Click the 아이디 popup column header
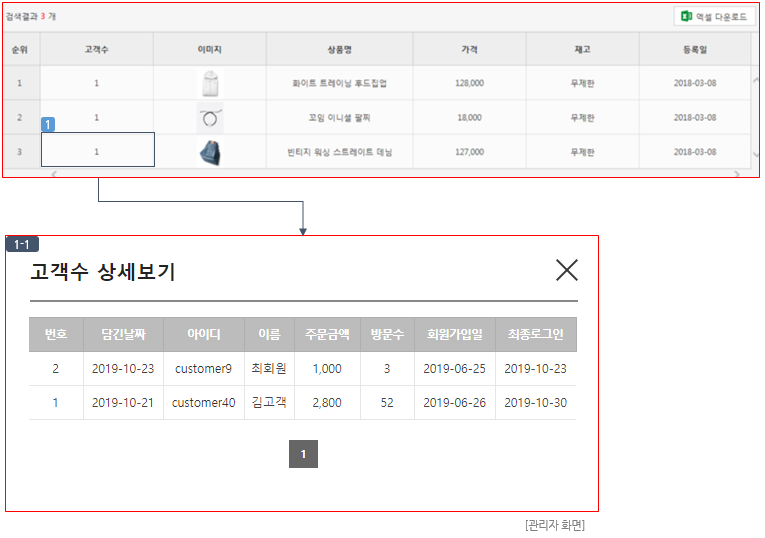765x538 pixels. coord(204,334)
